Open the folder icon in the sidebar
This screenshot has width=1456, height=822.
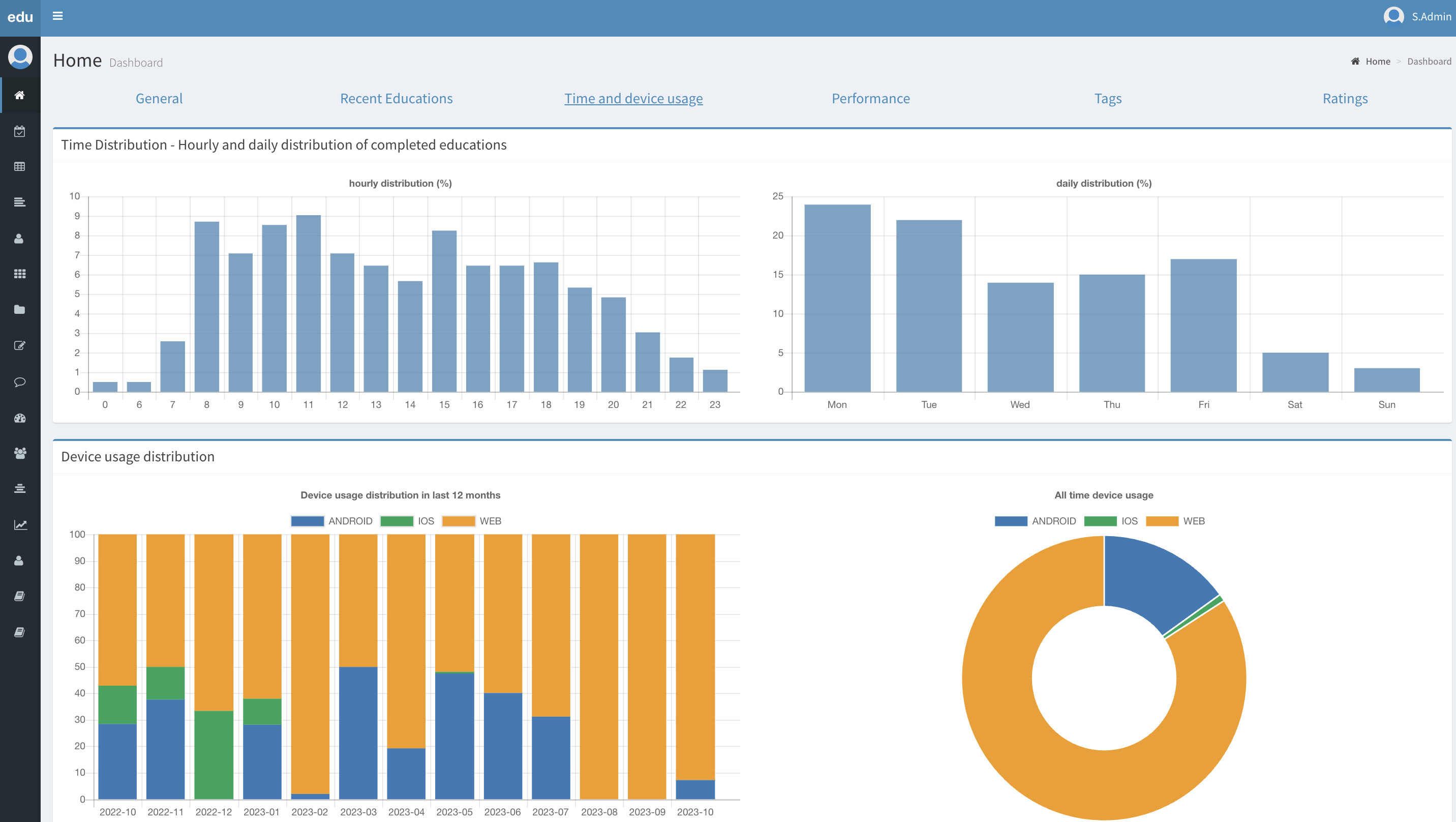pos(20,309)
